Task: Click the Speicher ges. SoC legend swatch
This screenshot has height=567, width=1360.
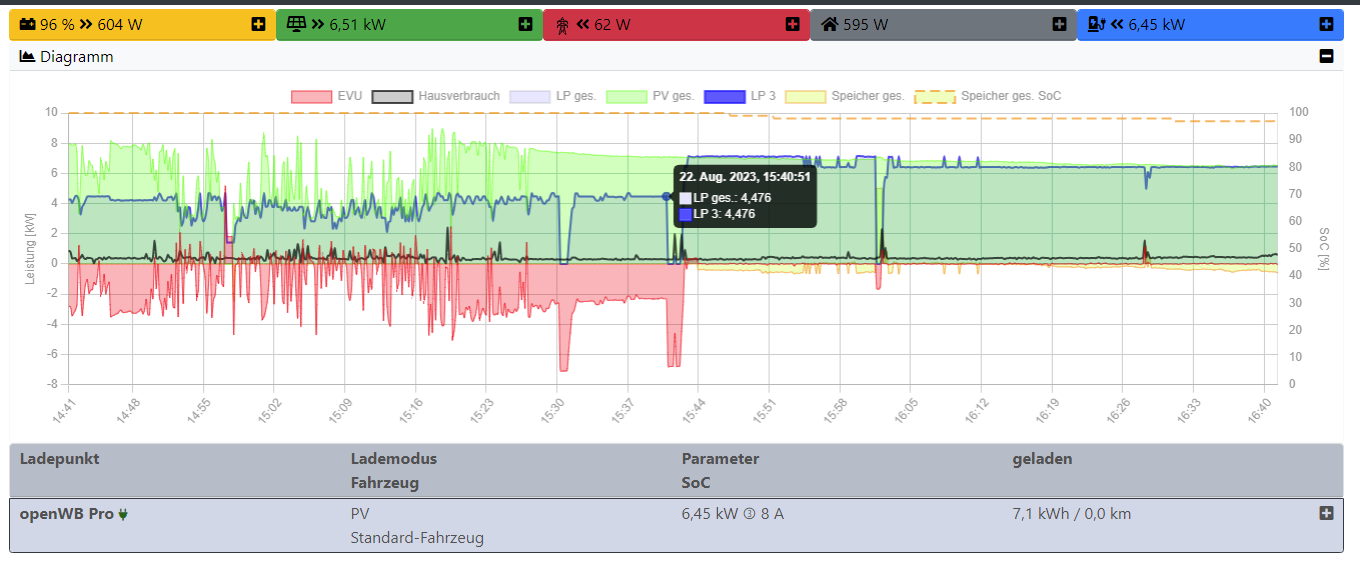Action: click(x=935, y=97)
